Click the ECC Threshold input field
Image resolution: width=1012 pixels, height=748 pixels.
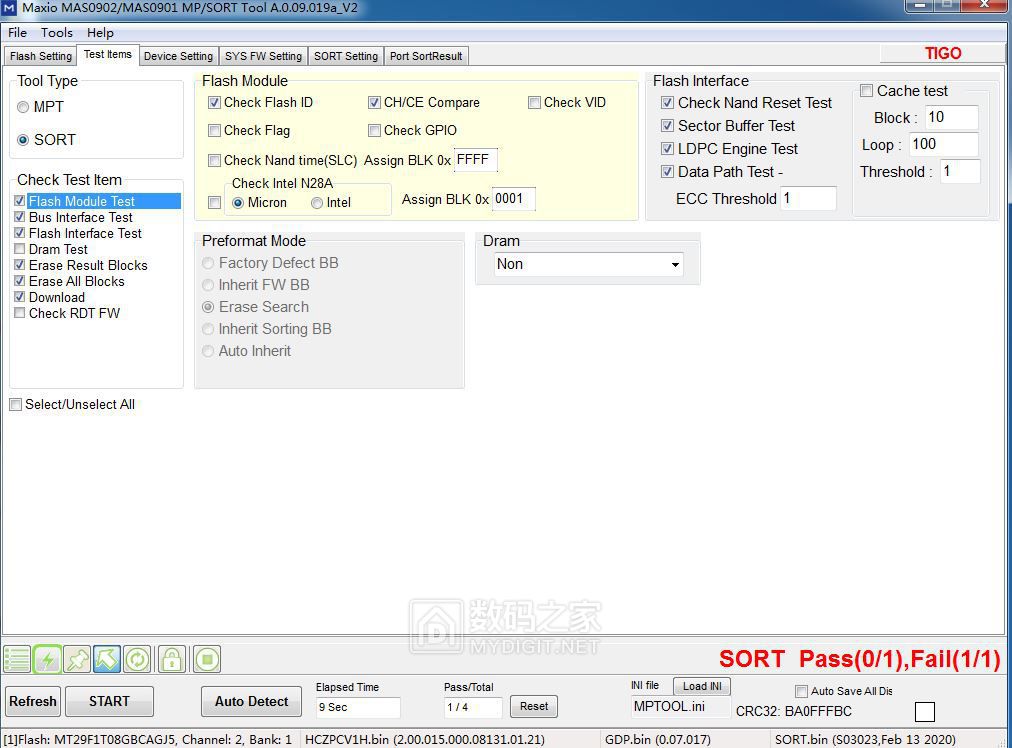click(x=807, y=198)
